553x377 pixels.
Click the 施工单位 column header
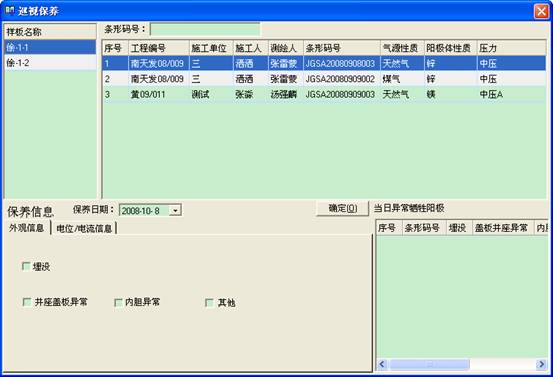pos(211,48)
